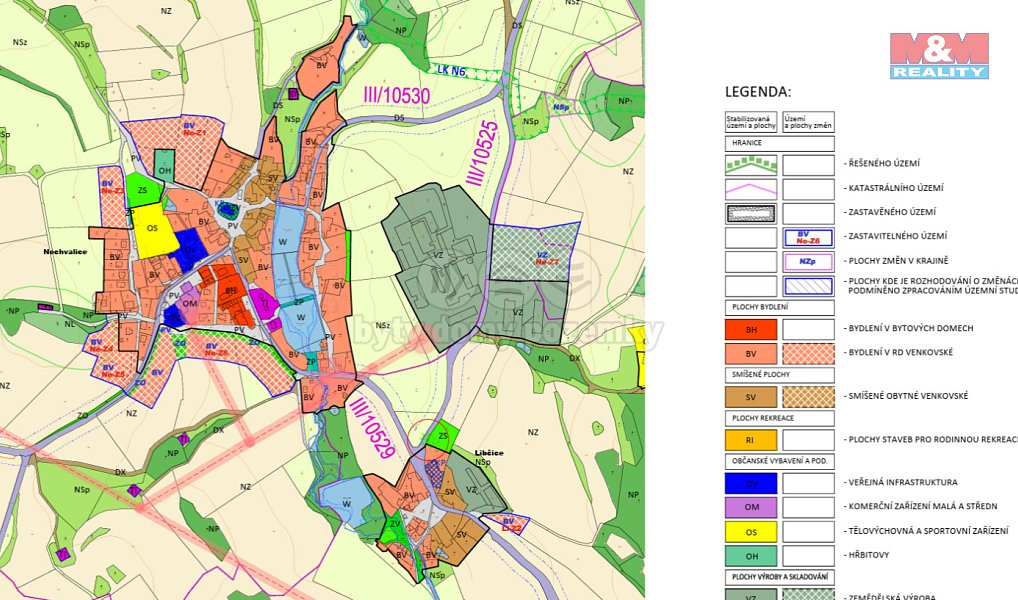The image size is (1018, 600).
Task: Click the BYDLENÍ V BYTOVÝCH DOMECH text
Action: pos(911,329)
